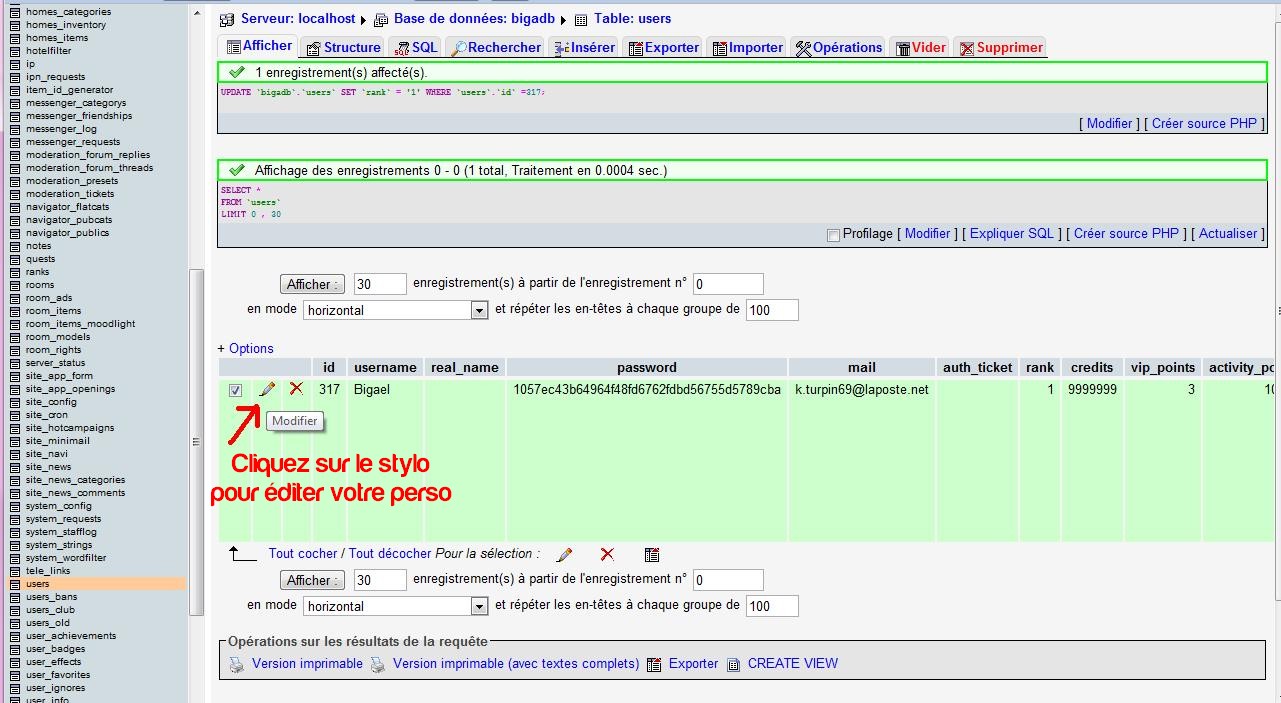1281x703 pixels.
Task: Open the navigator_publics table in sidebar
Action: (x=68, y=233)
